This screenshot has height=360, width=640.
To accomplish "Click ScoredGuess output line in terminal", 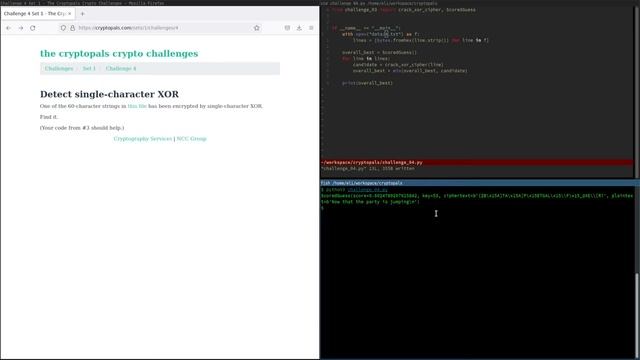I will coord(476,196).
